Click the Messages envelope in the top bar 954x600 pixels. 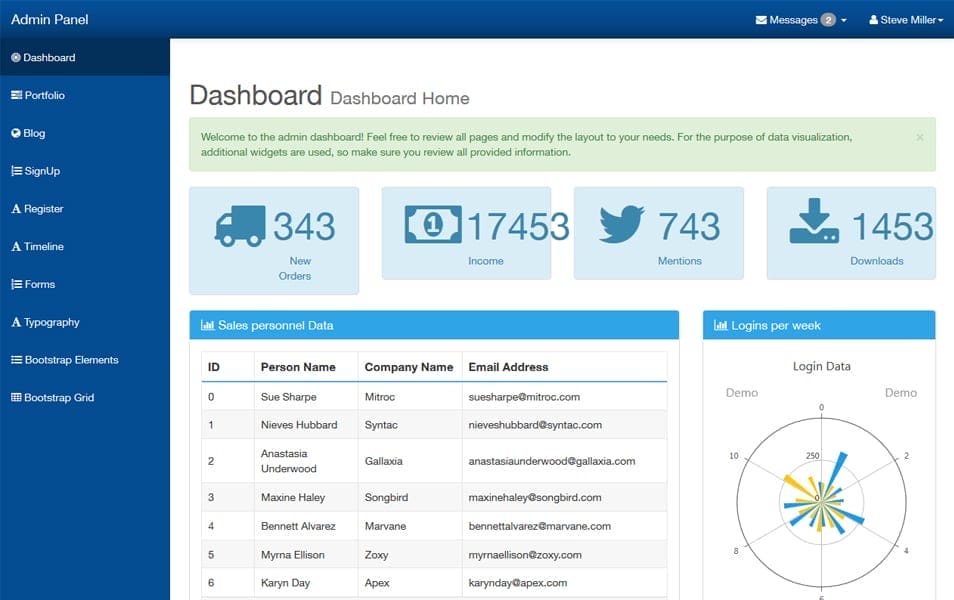pos(761,18)
